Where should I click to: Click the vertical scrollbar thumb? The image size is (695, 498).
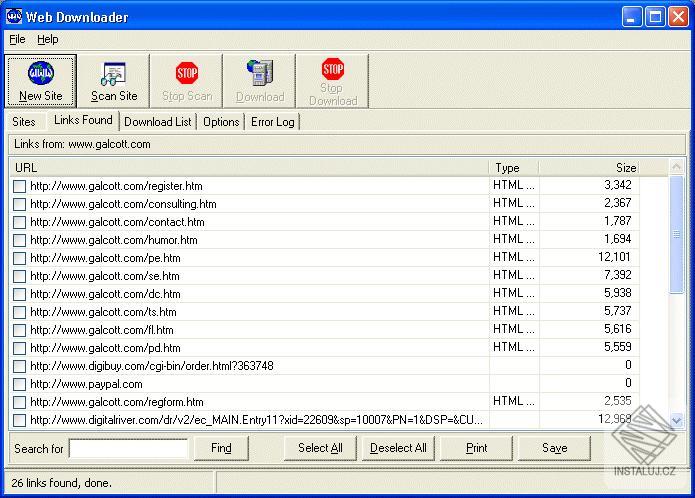(676, 234)
